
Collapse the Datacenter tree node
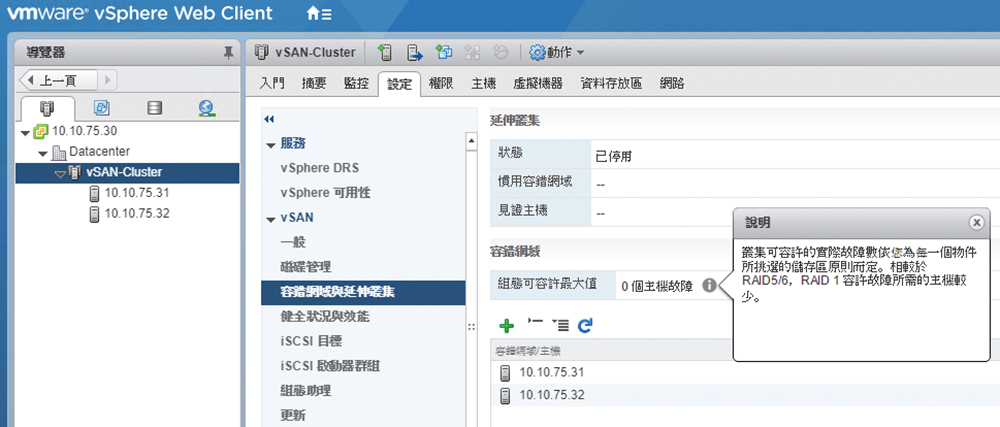42,153
